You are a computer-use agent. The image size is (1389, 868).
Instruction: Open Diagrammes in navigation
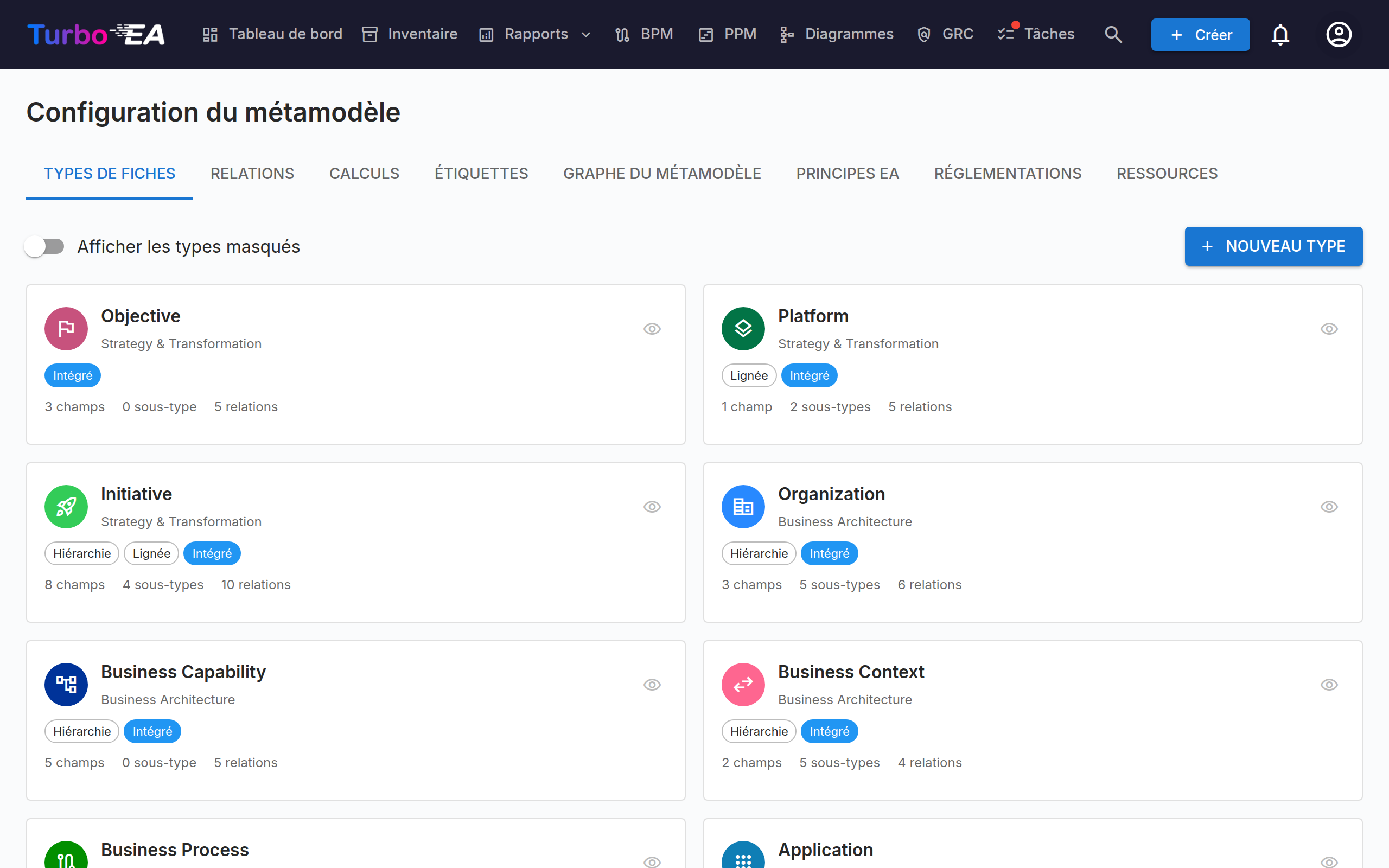coord(836,34)
